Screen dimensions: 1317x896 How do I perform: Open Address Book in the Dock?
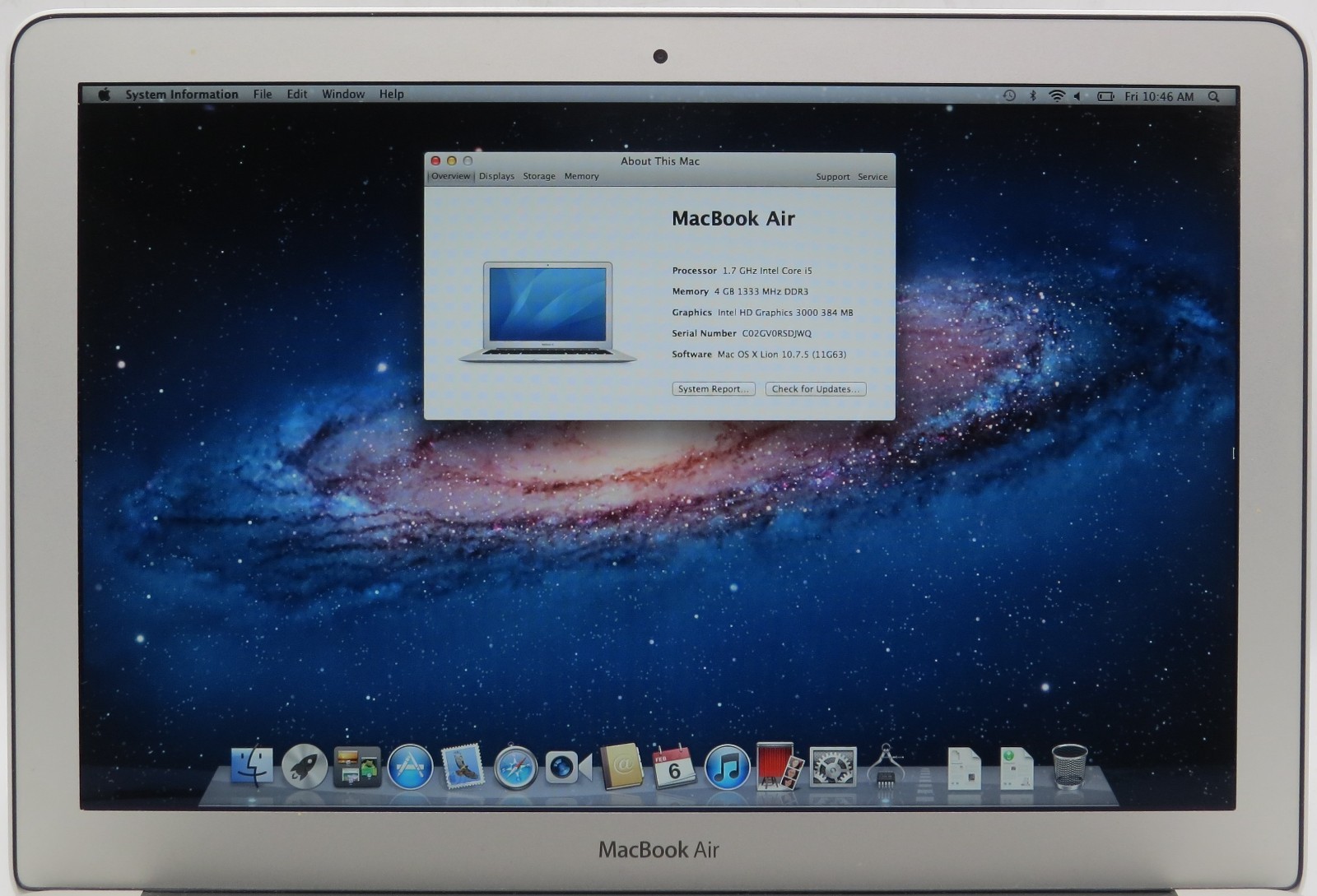[x=621, y=767]
